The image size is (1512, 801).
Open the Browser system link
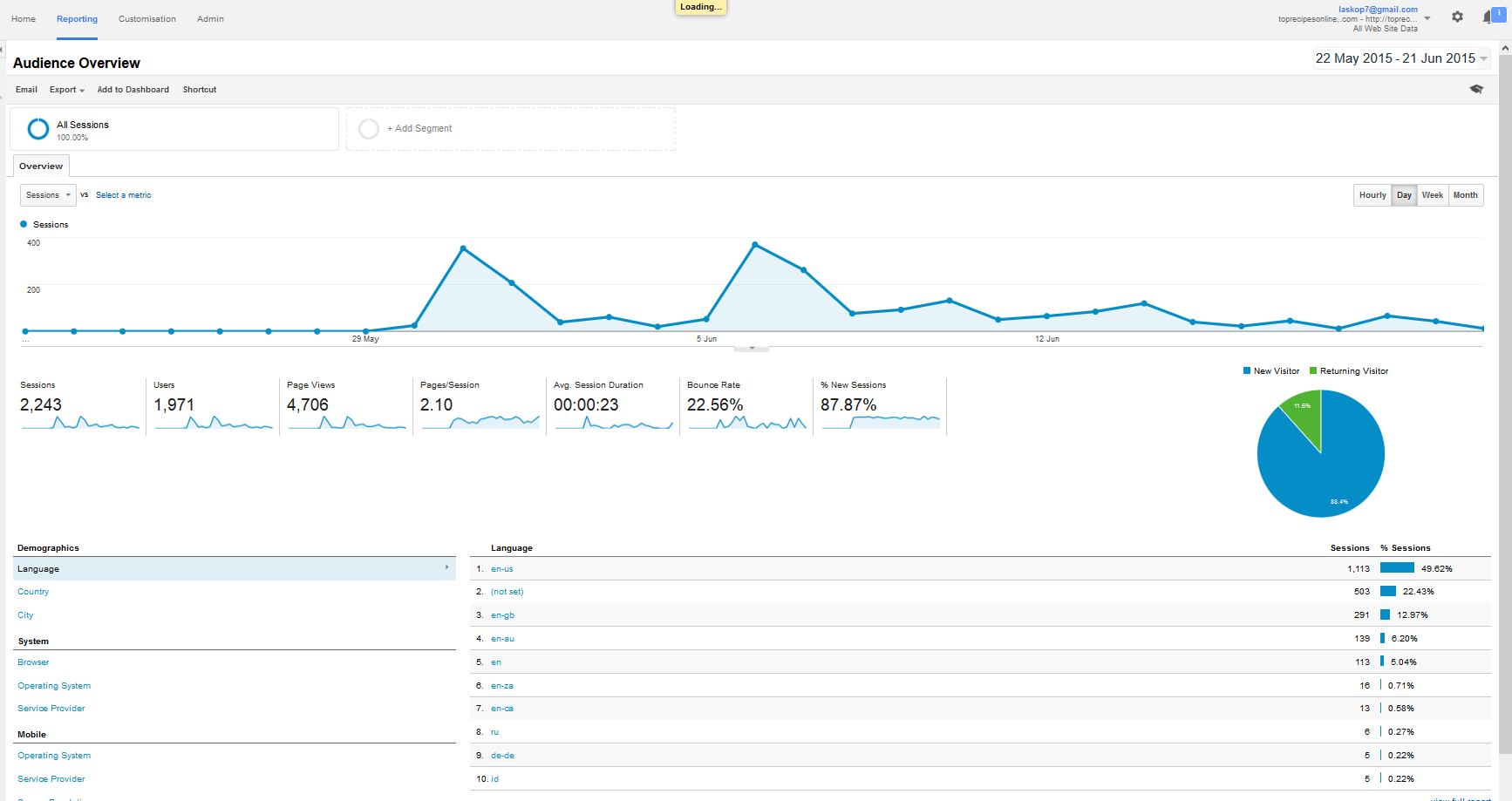tap(33, 662)
